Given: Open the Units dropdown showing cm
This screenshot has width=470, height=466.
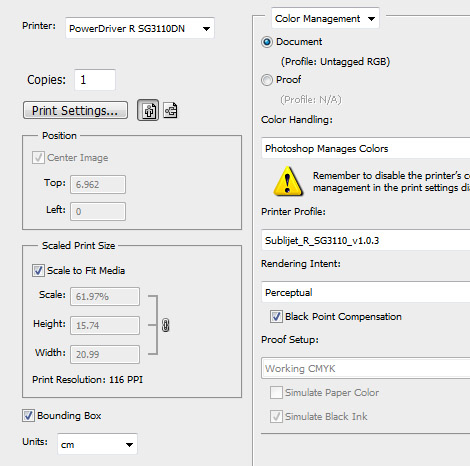Looking at the screenshot, I should click(97, 444).
